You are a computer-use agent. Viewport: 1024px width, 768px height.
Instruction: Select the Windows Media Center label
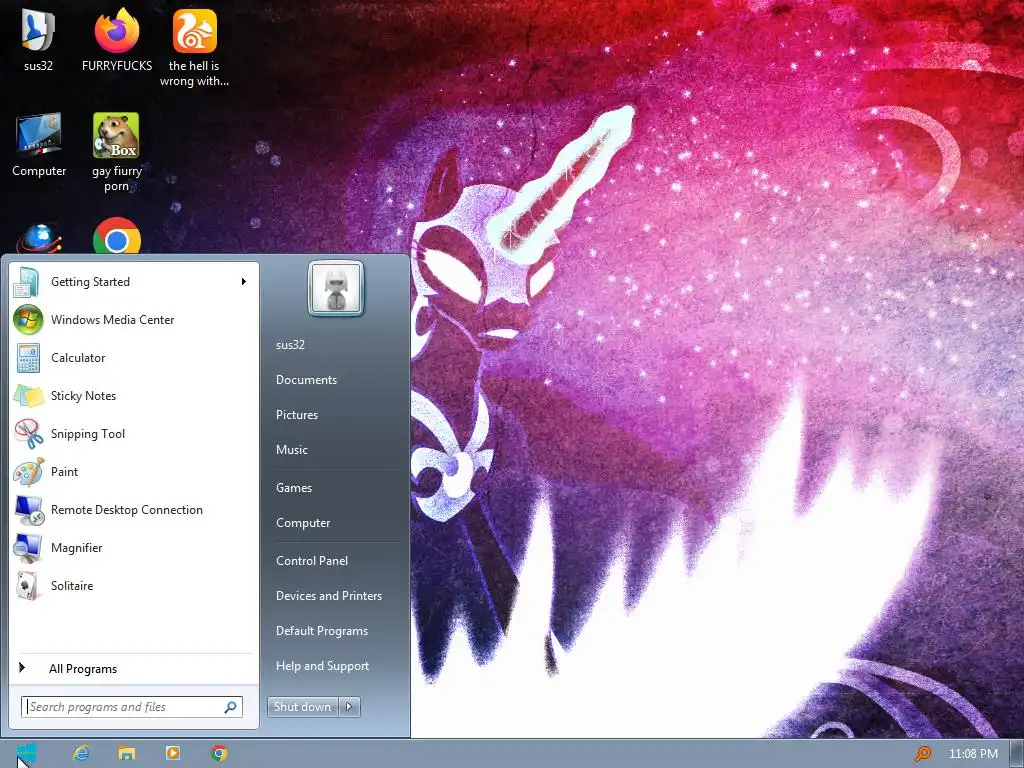(113, 320)
